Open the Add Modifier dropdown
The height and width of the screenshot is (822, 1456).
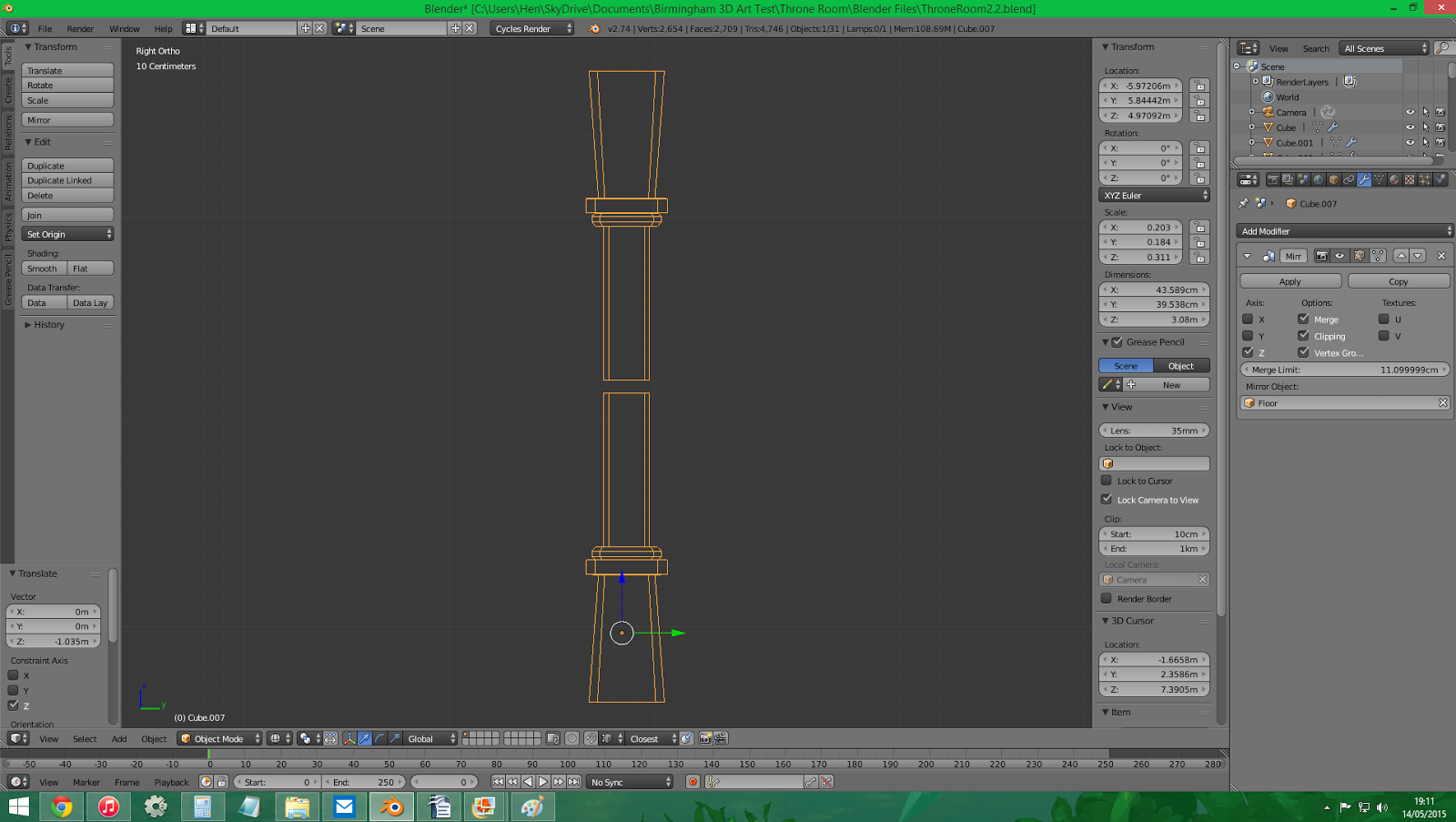point(1344,231)
